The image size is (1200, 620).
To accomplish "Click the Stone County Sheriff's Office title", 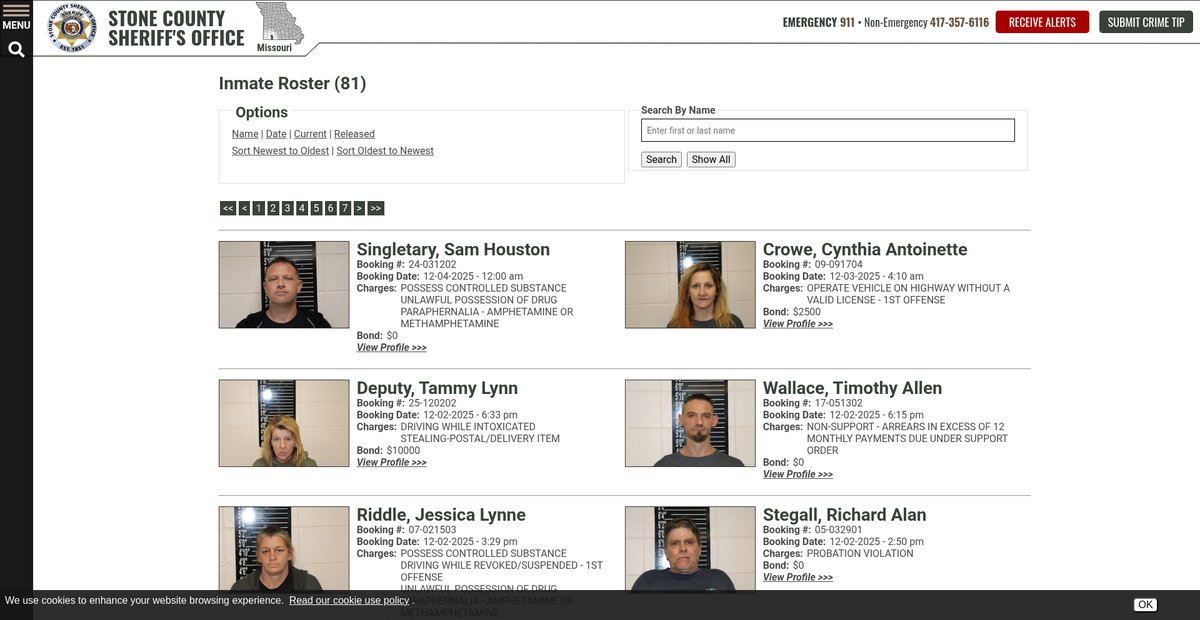I will tap(176, 28).
